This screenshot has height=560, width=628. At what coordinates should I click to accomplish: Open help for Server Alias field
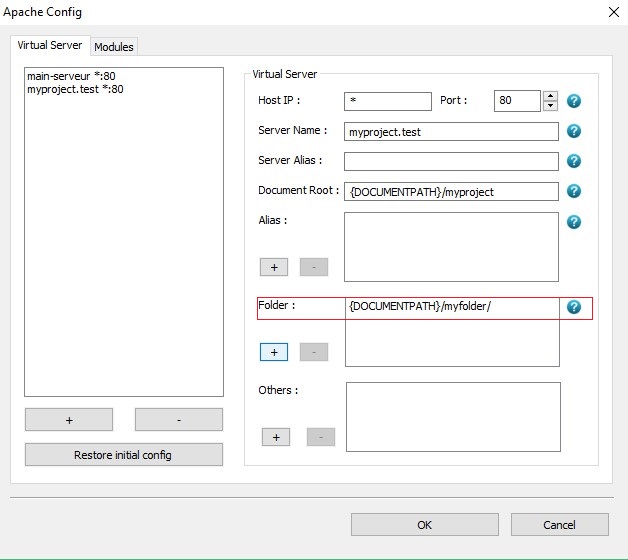pyautogui.click(x=574, y=161)
